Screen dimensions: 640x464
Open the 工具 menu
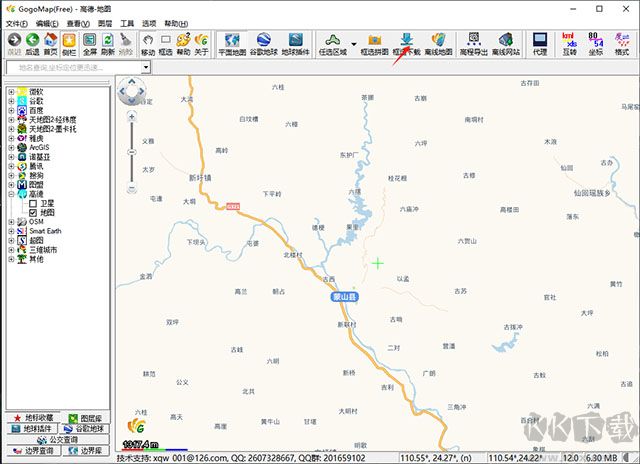[x=127, y=24]
